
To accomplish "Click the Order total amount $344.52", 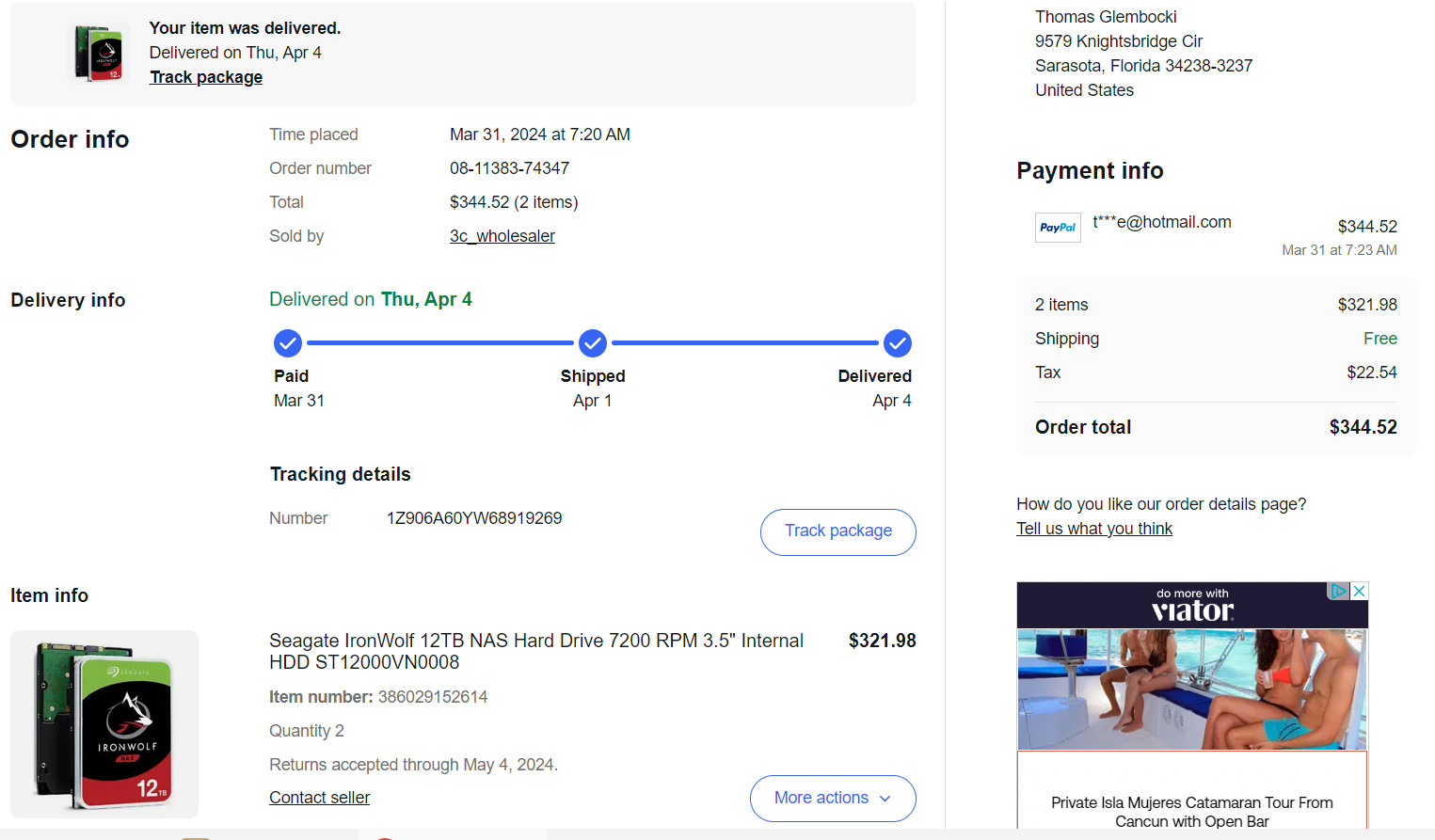I will pos(1363,427).
